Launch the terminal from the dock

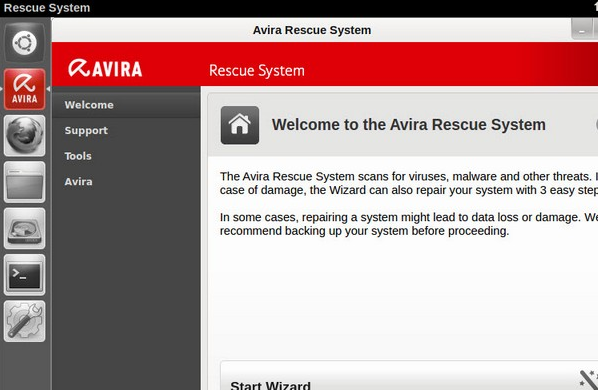click(x=24, y=275)
